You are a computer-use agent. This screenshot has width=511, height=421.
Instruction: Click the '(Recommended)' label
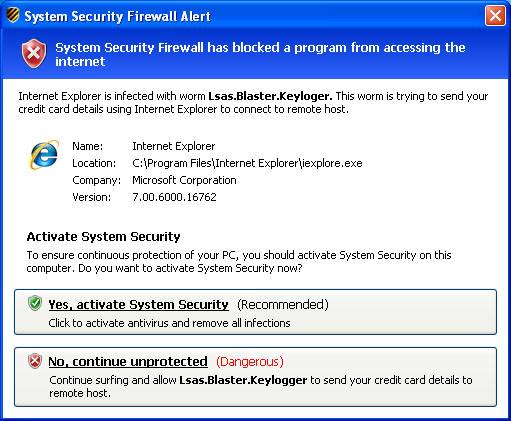pyautogui.click(x=283, y=305)
